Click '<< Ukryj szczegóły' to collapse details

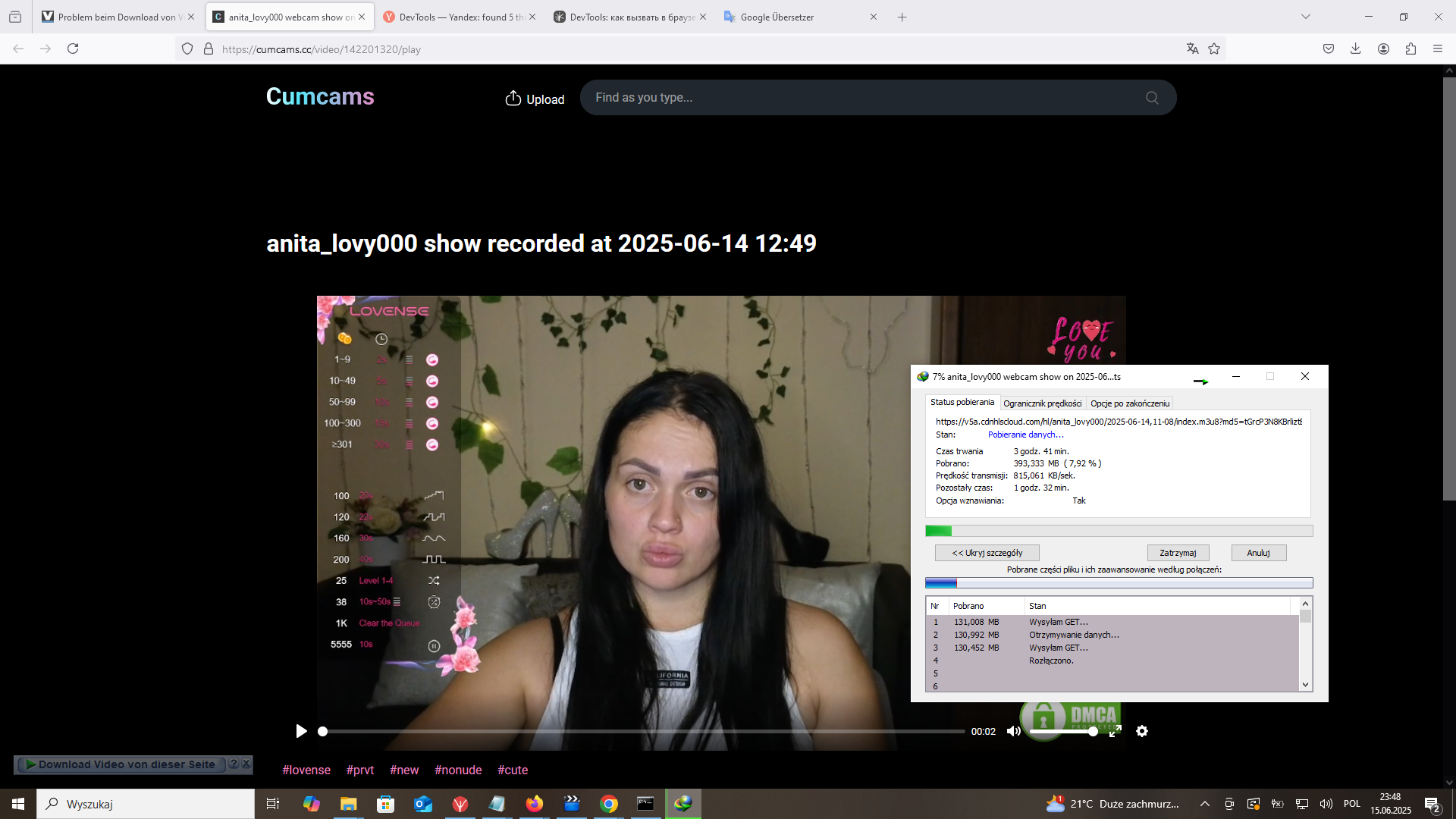pyautogui.click(x=987, y=553)
